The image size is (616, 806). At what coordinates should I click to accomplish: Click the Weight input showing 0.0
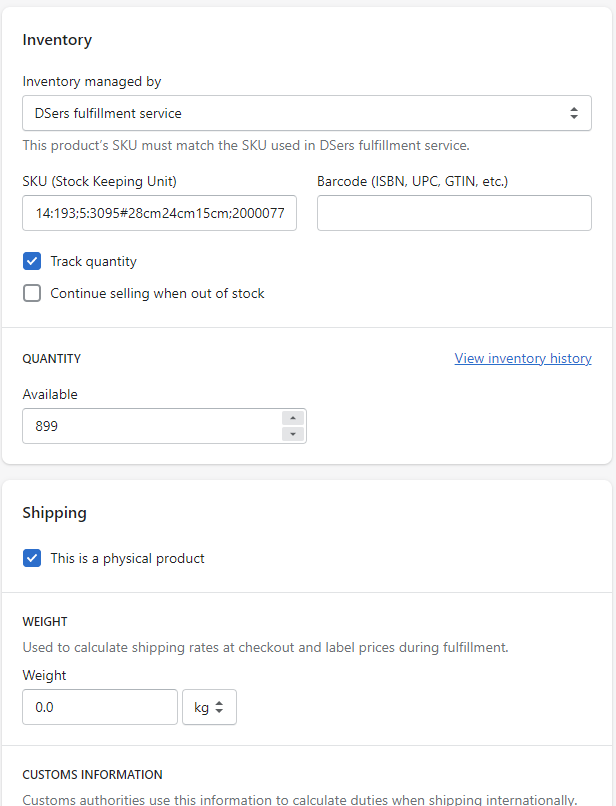[100, 707]
